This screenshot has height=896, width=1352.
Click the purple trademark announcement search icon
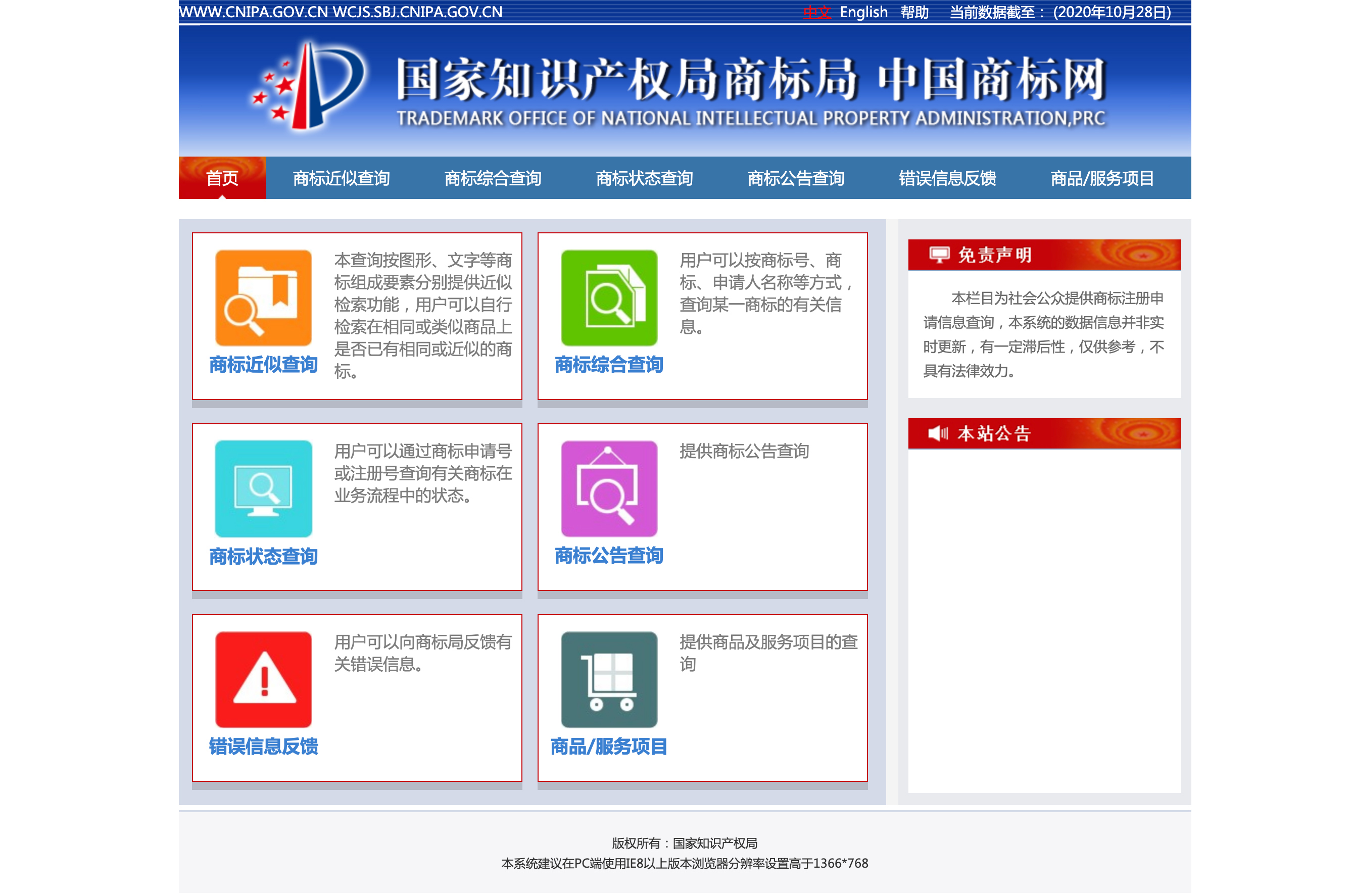point(609,488)
